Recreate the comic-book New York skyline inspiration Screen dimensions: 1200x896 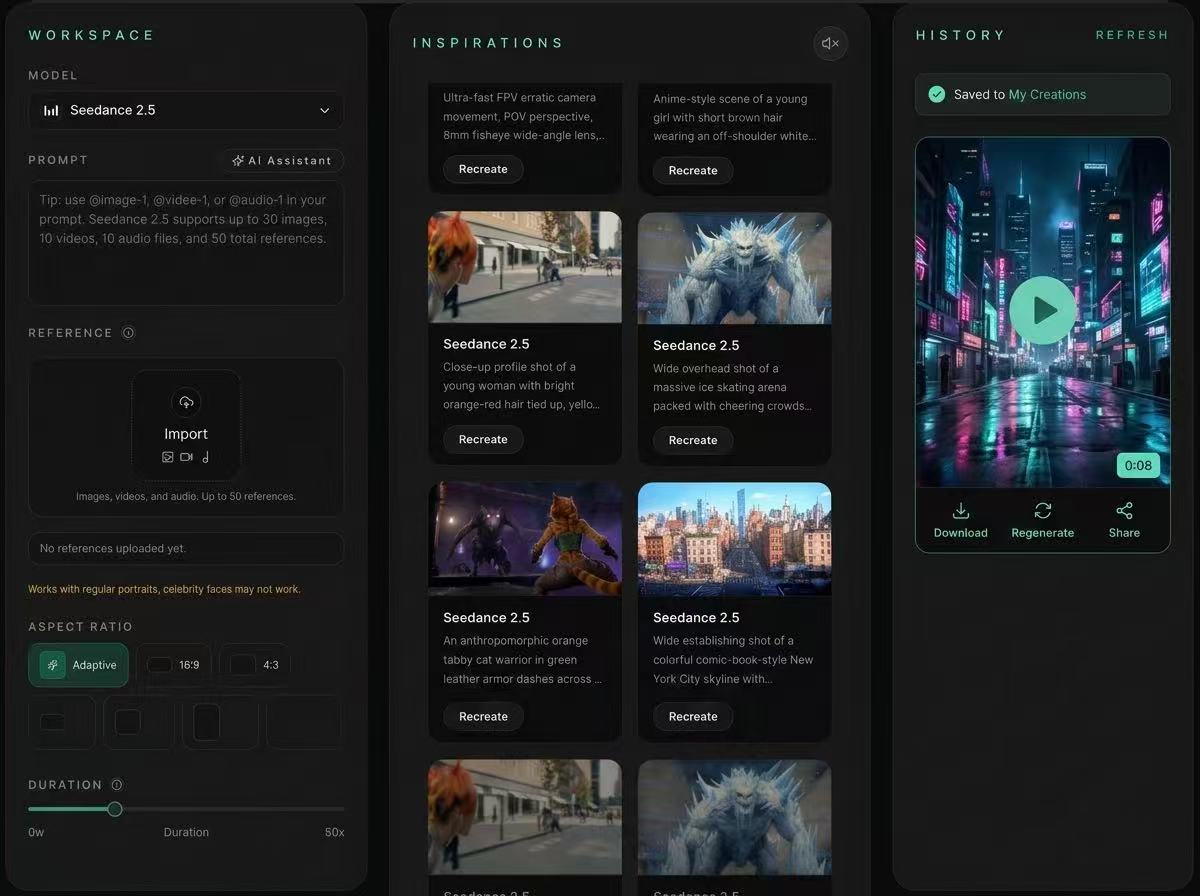(693, 716)
